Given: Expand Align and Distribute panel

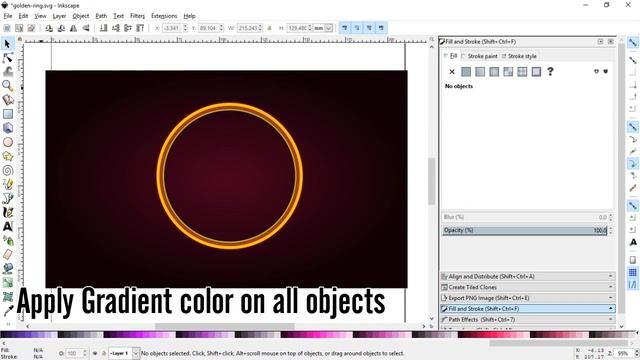Looking at the screenshot, I should [x=527, y=276].
